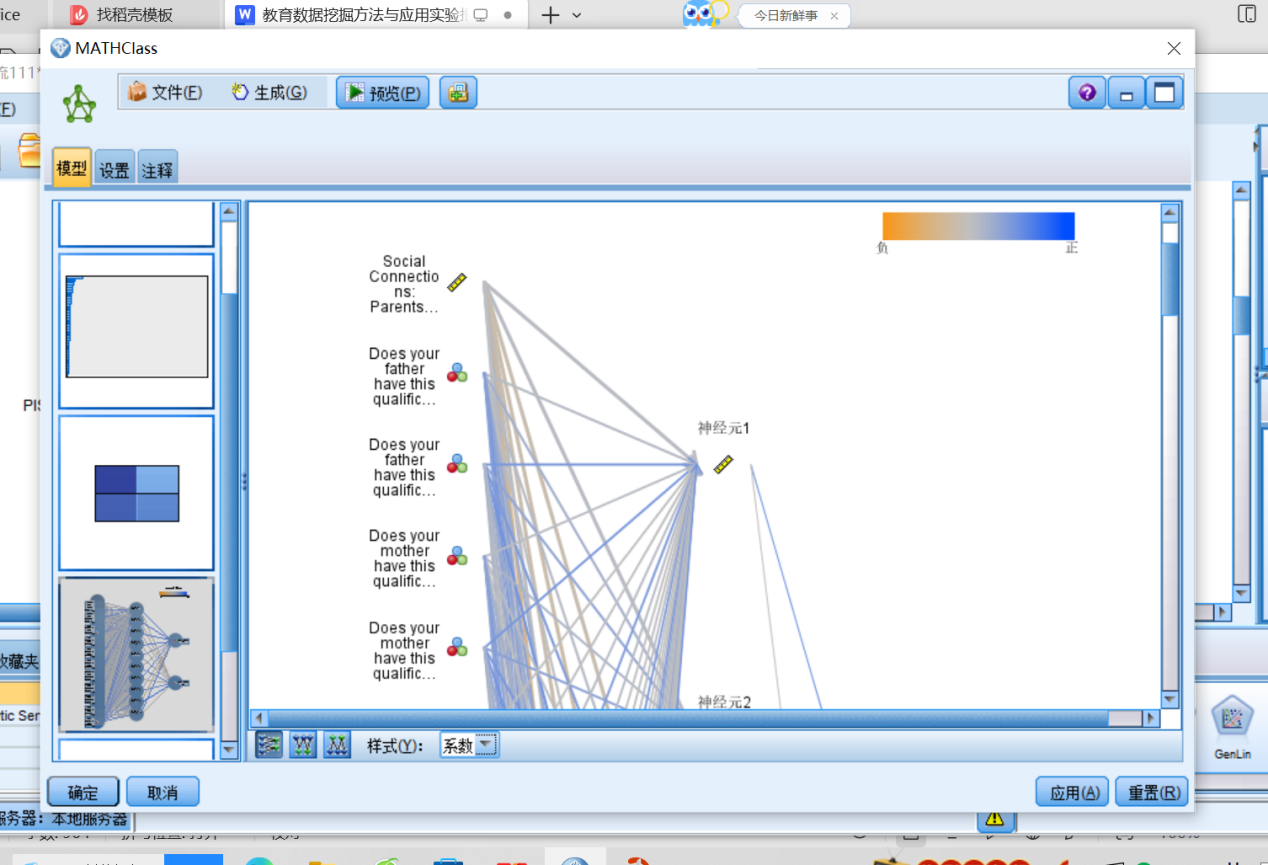Click the add-to-project toolbar icon next to 预览
The image size is (1268, 865).
[458, 93]
